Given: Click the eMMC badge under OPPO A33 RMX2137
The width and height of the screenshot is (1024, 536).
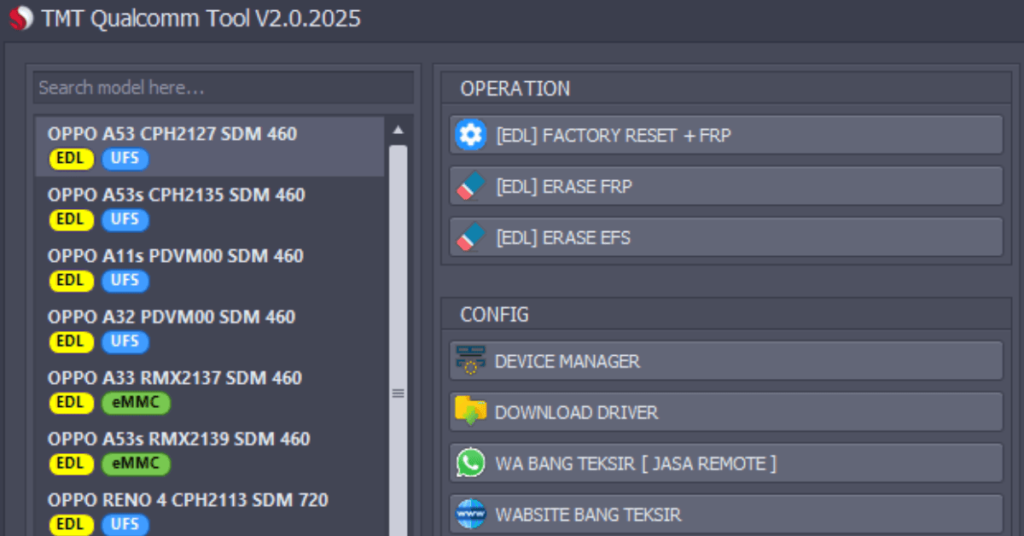Looking at the screenshot, I should (x=136, y=403).
